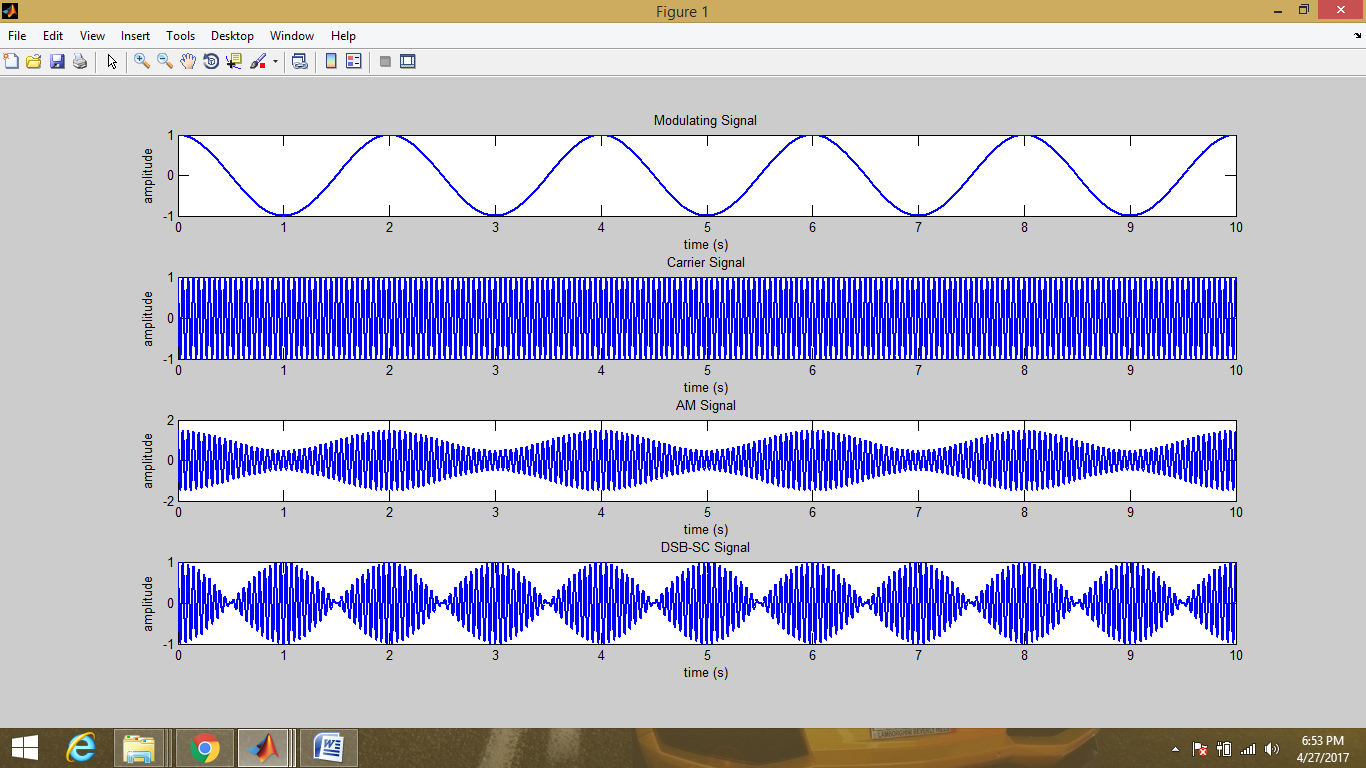Viewport: 1366px width, 768px height.
Task: Click inside the Modulating Signal axes
Action: 707,175
